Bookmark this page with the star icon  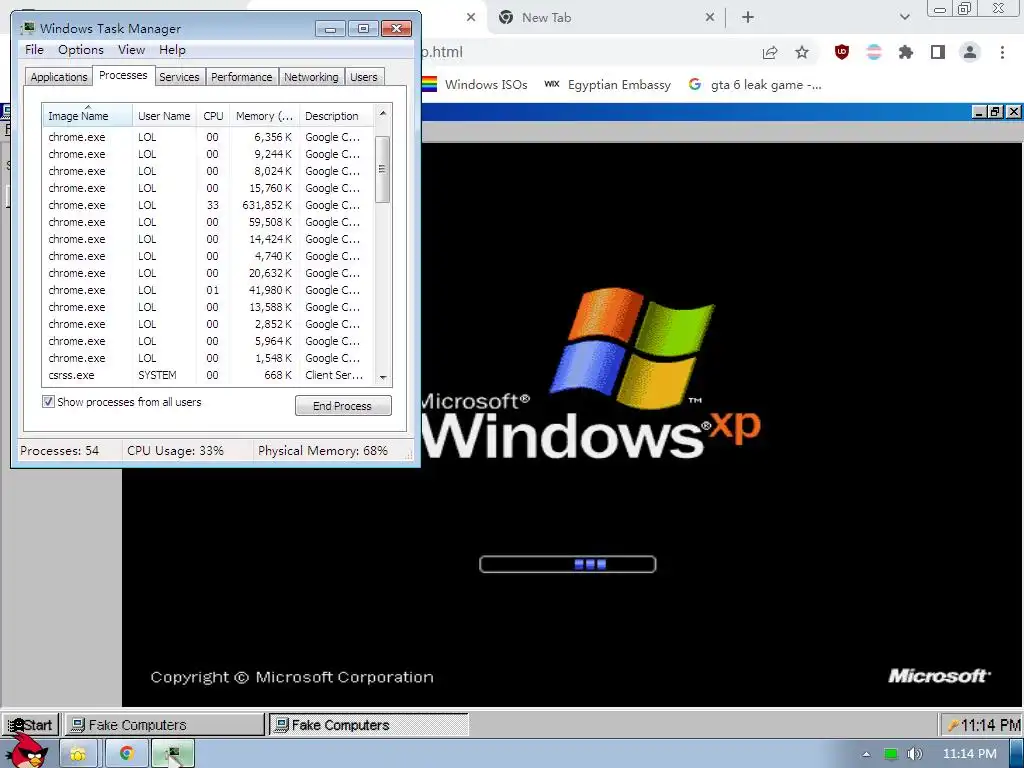(802, 53)
